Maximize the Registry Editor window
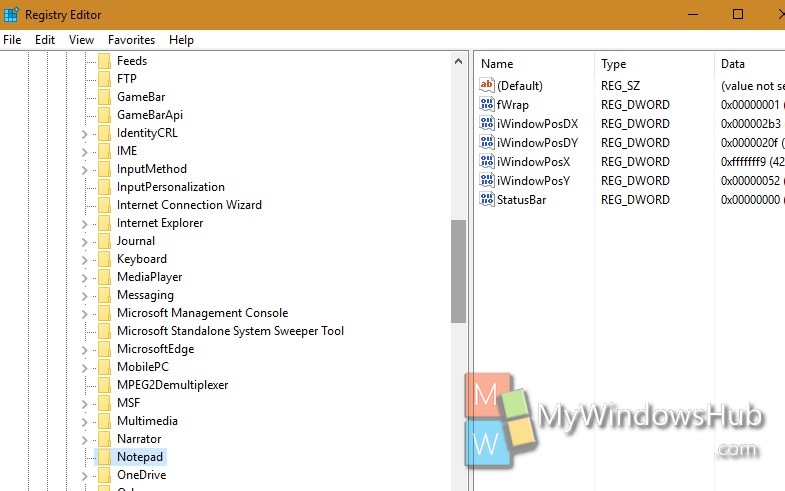 tap(737, 14)
